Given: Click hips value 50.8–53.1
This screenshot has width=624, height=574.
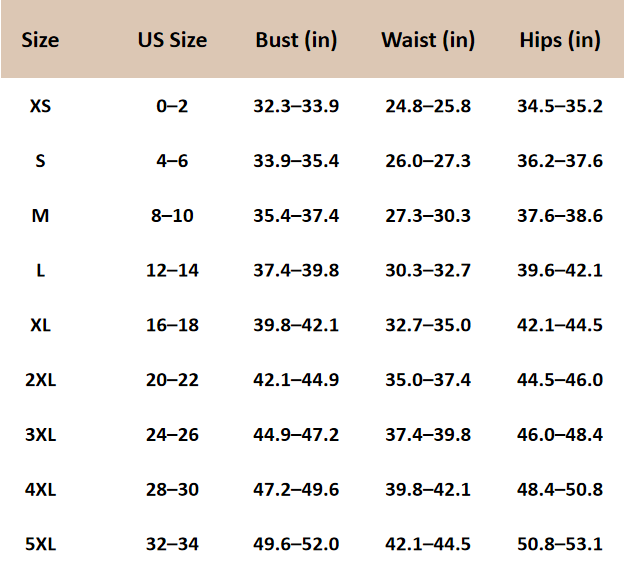Looking at the screenshot, I should [560, 545].
